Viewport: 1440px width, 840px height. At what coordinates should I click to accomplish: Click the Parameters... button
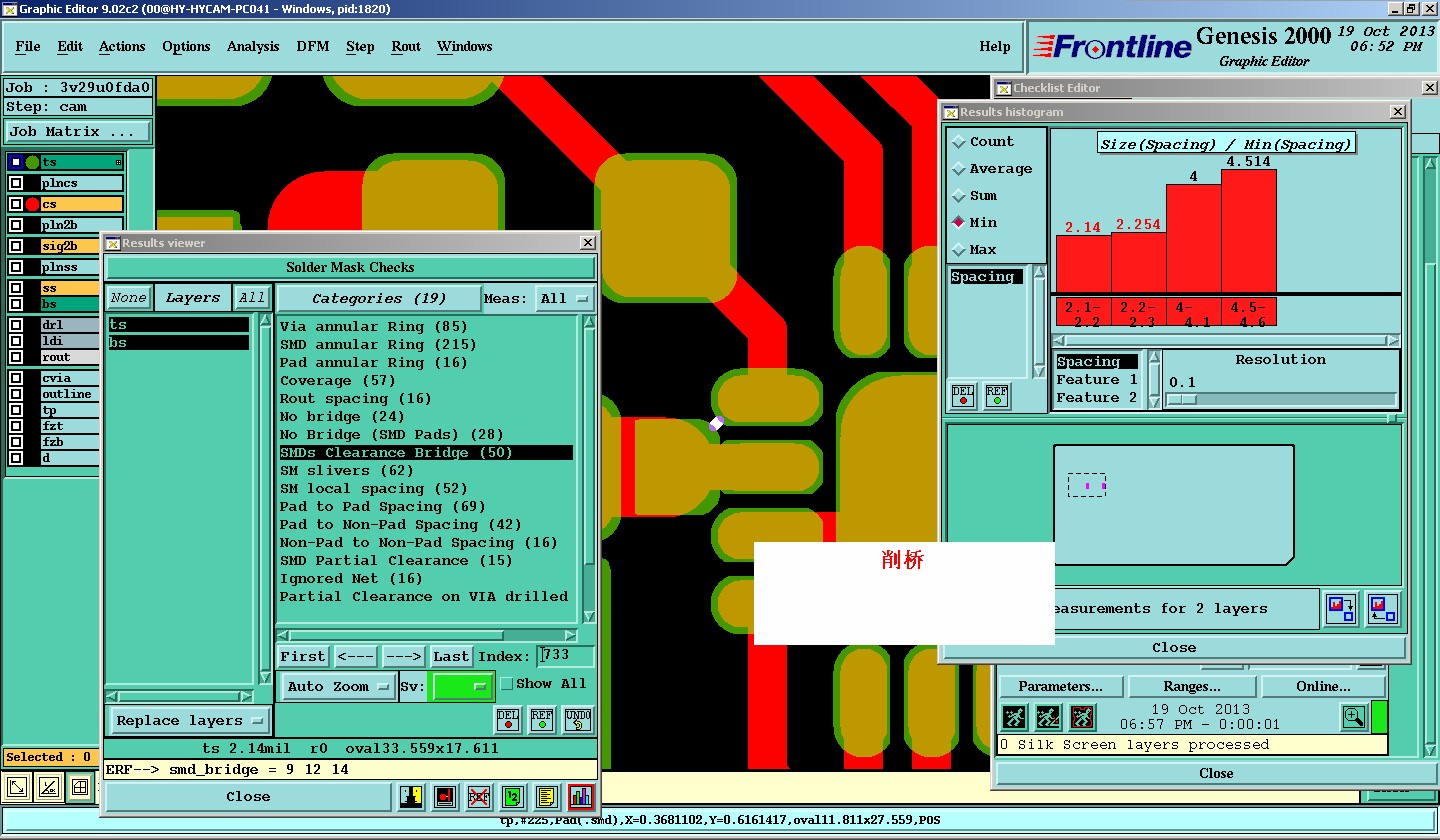tap(1060, 687)
